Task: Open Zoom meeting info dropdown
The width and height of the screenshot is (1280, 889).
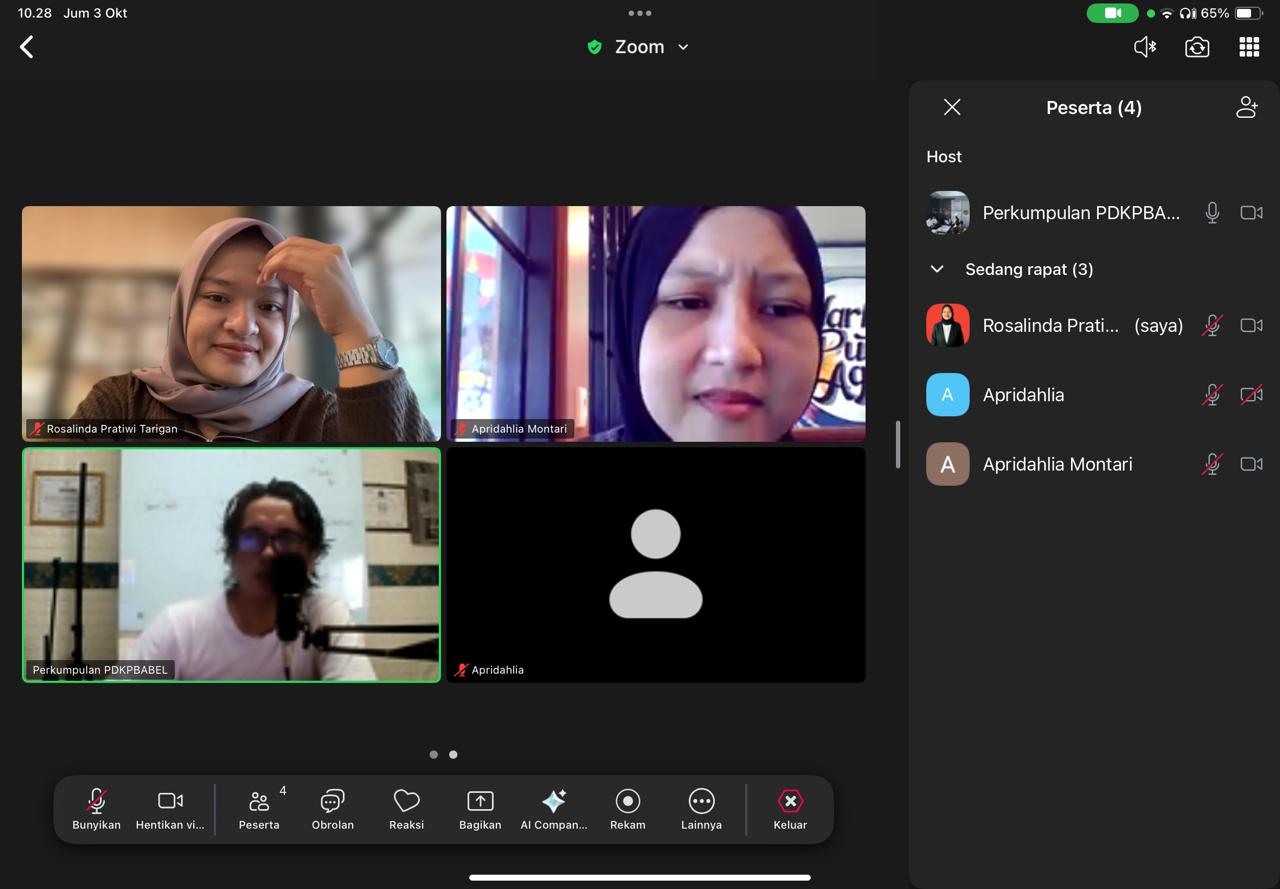Action: point(639,47)
